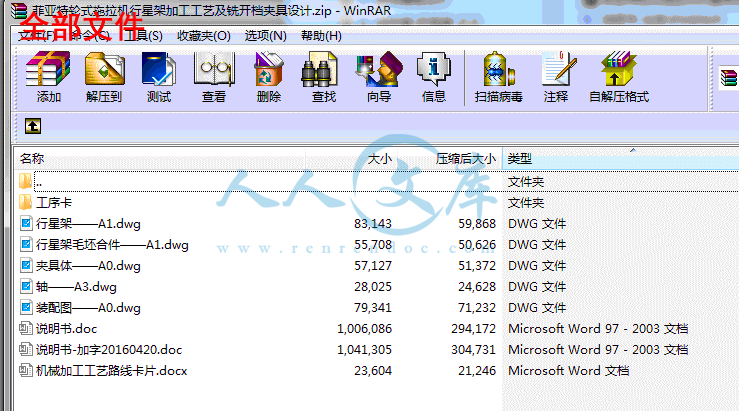Go up one folder level arrow

click(x=33, y=126)
